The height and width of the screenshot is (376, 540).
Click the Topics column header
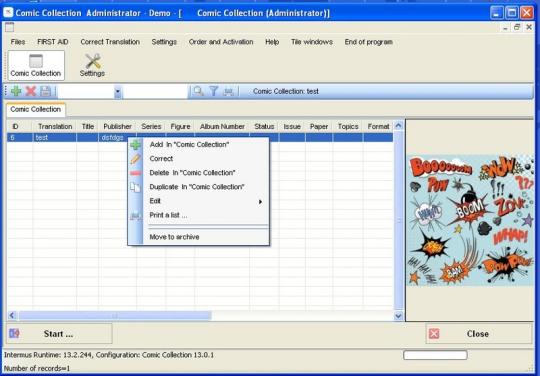click(x=348, y=126)
